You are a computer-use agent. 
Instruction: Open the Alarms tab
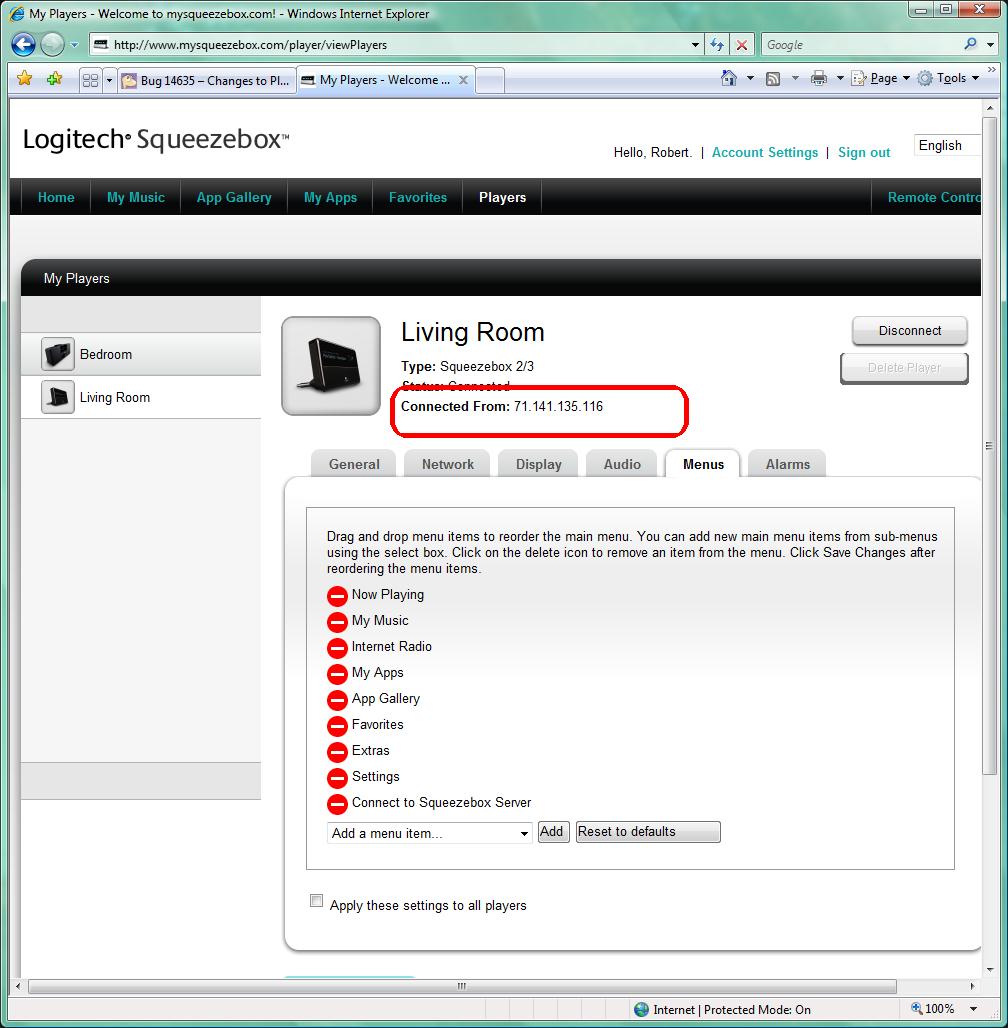788,464
